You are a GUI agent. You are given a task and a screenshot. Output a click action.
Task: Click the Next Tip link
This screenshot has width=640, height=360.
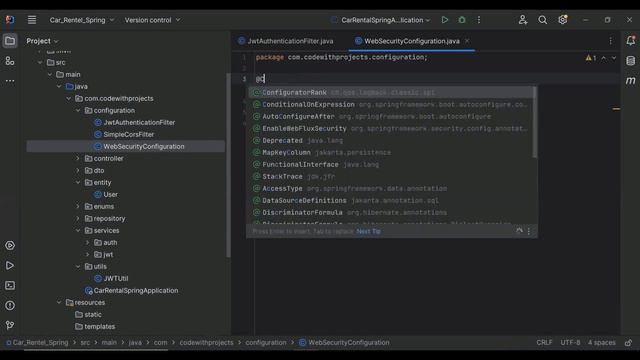pos(369,231)
